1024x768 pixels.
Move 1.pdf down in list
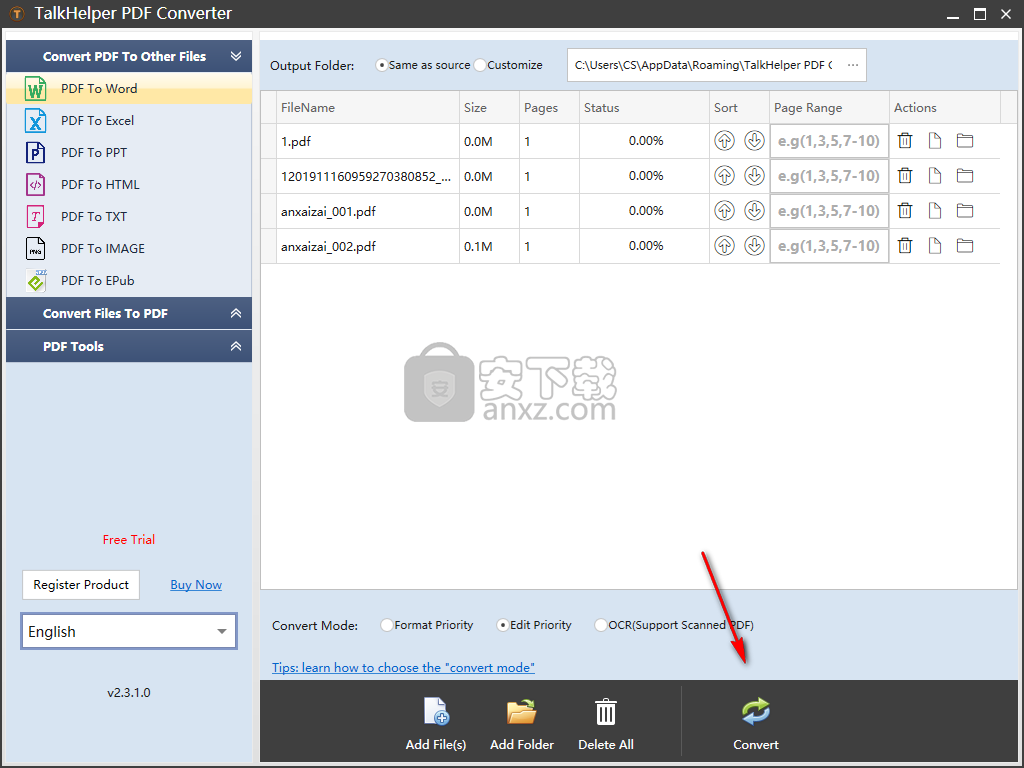click(x=754, y=140)
